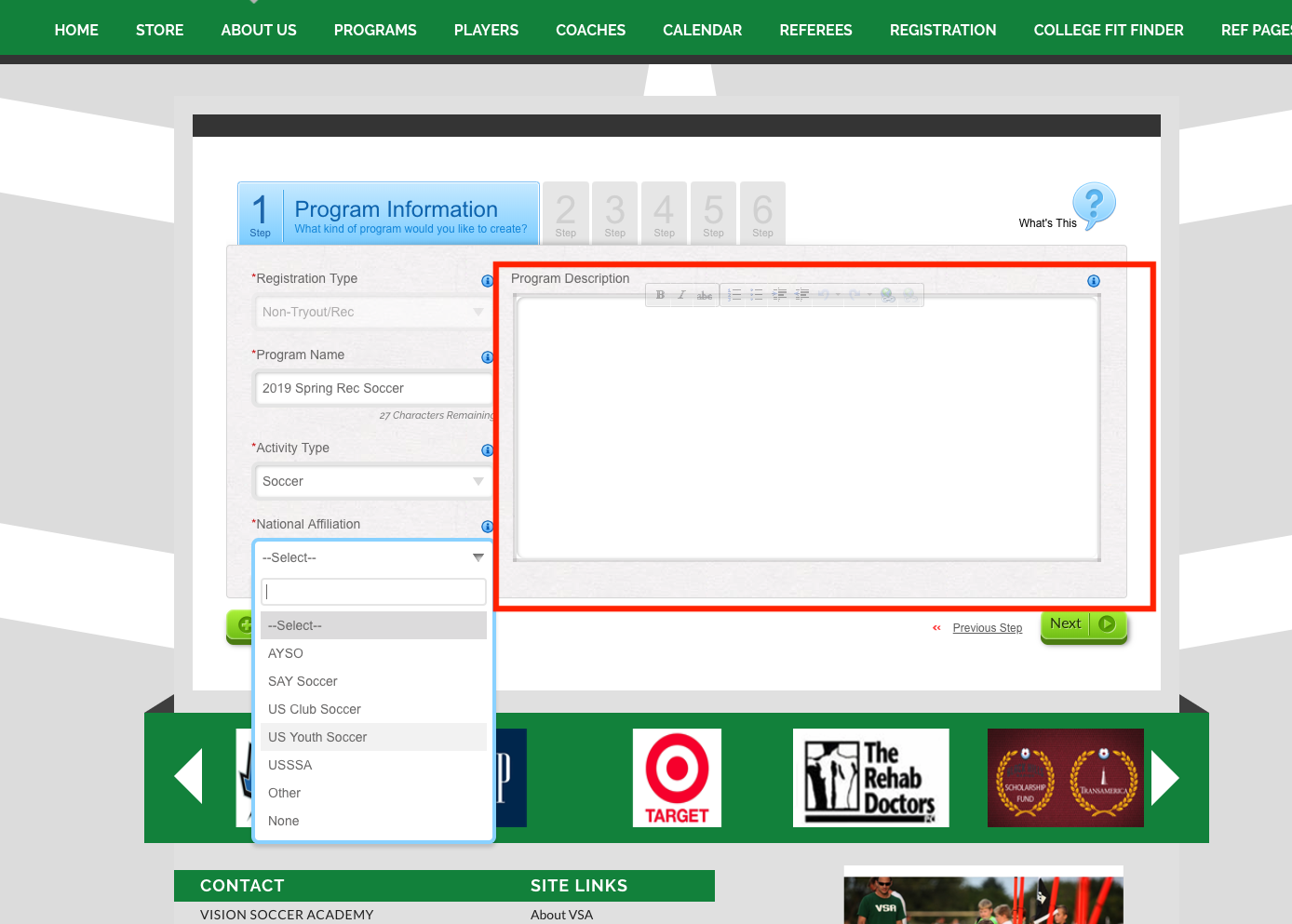Open the Activity Type dropdown
The height and width of the screenshot is (924, 1292).
coord(477,481)
